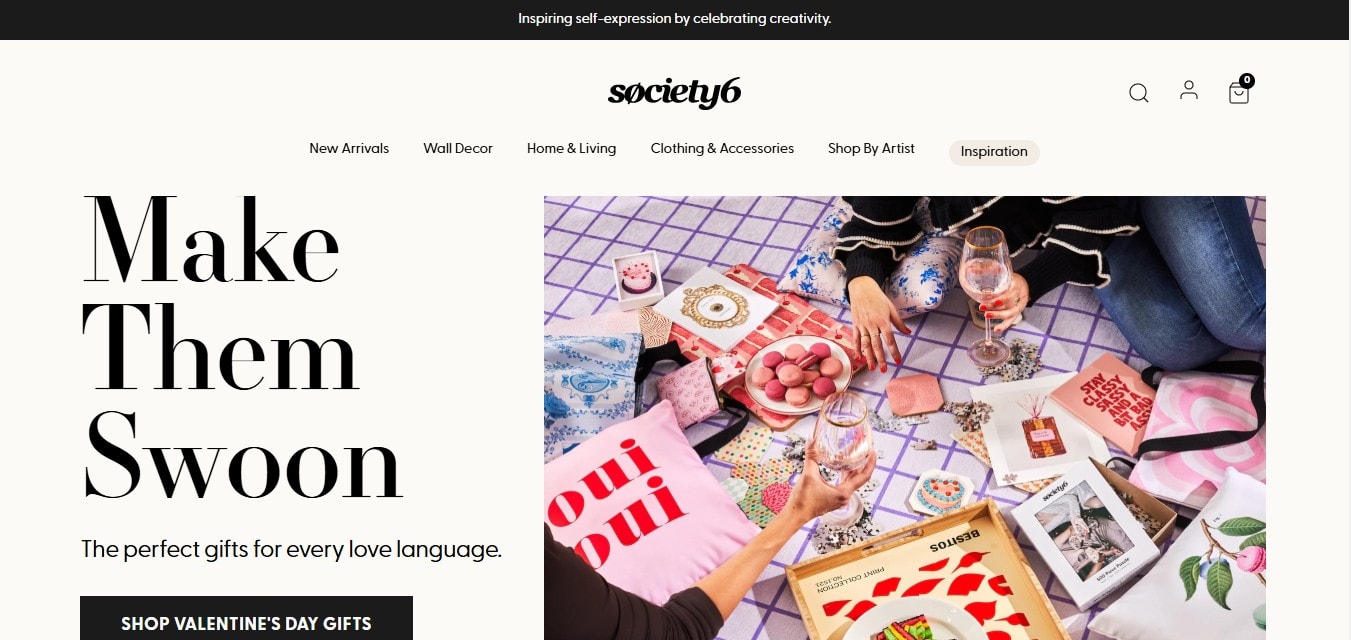Open the shopping bag cart icon

pos(1238,93)
